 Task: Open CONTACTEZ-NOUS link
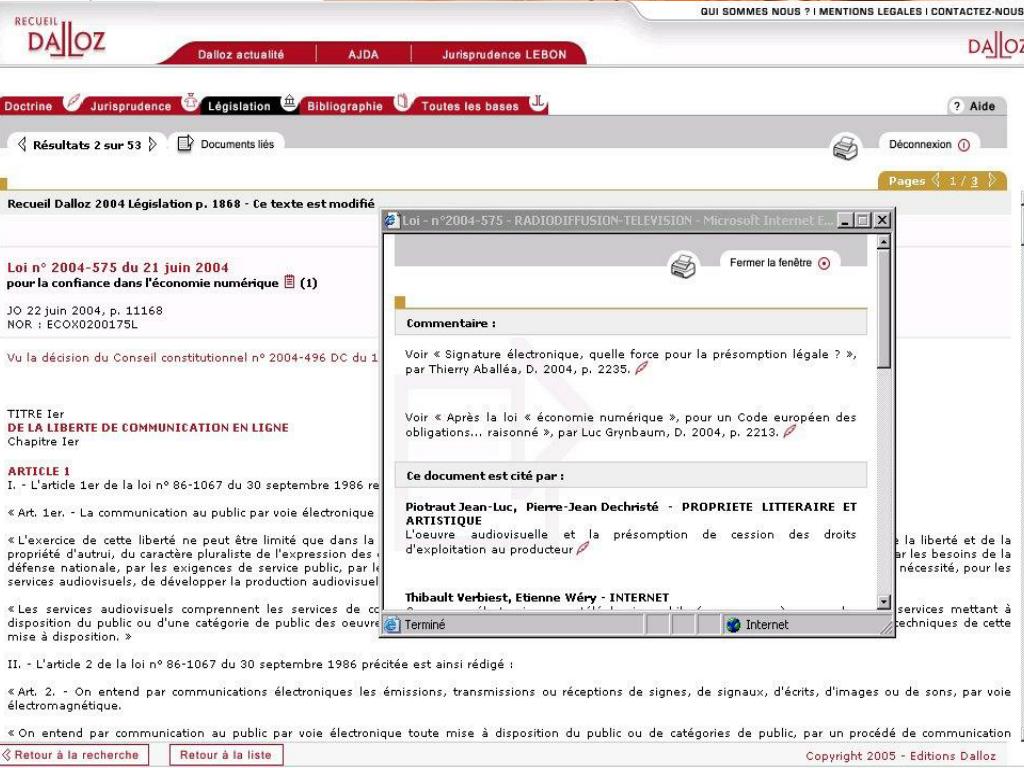coord(977,11)
